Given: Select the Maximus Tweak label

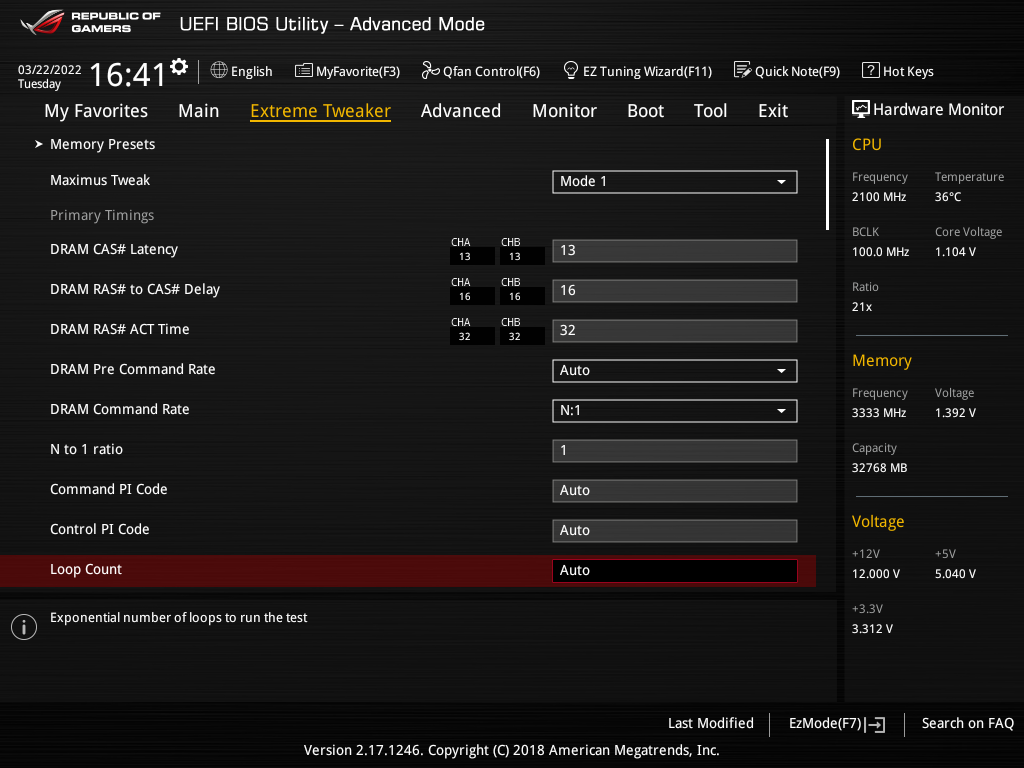Looking at the screenshot, I should [x=100, y=180].
